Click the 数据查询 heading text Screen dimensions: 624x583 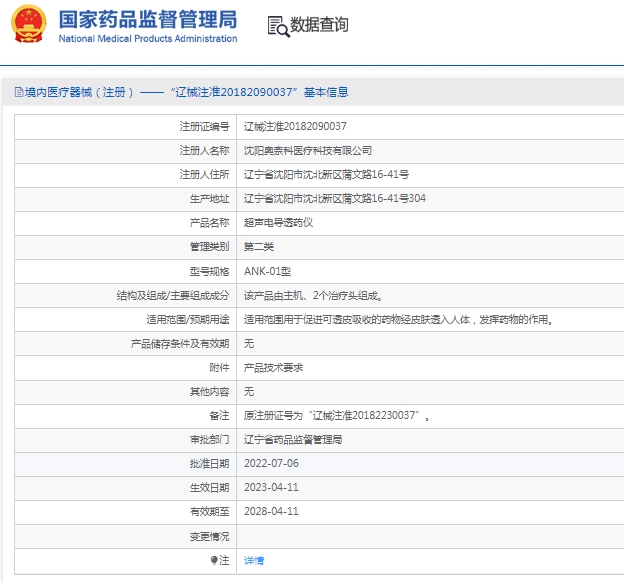tap(319, 25)
